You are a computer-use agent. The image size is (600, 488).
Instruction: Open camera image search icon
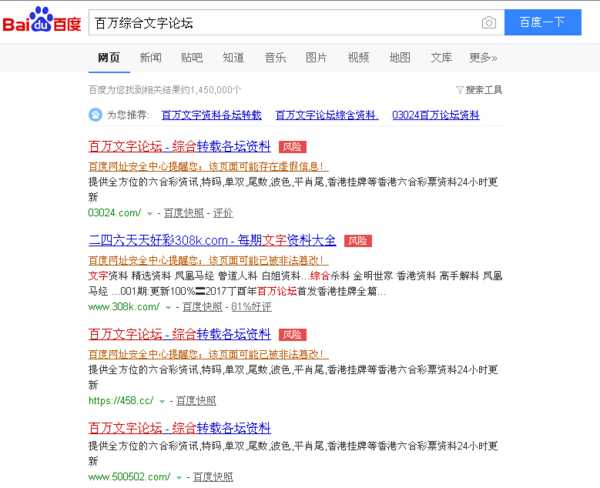click(x=489, y=23)
